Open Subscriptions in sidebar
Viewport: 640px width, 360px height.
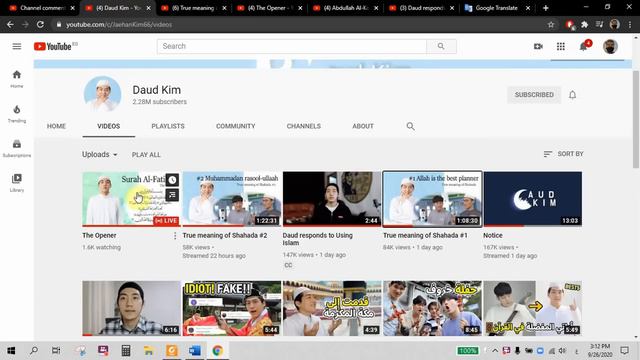(x=17, y=148)
